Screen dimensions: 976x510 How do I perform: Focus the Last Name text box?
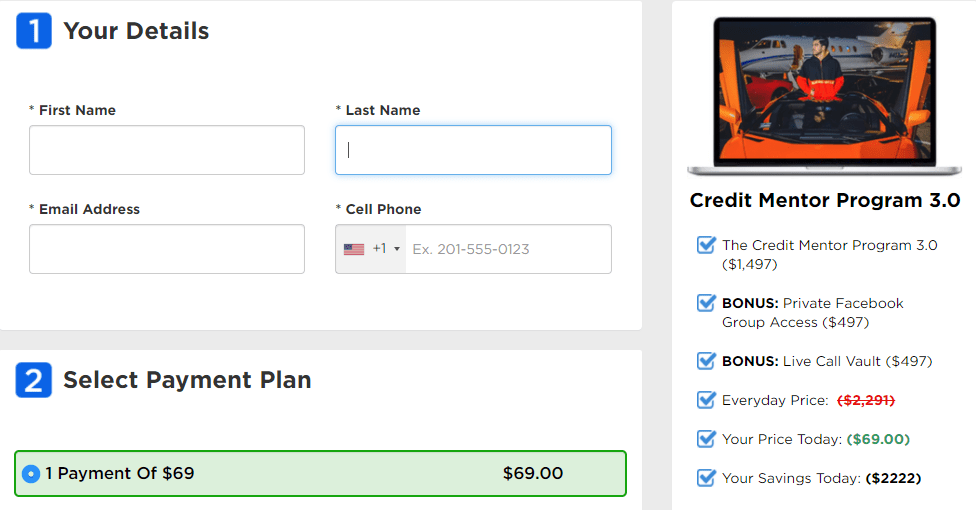(x=473, y=150)
